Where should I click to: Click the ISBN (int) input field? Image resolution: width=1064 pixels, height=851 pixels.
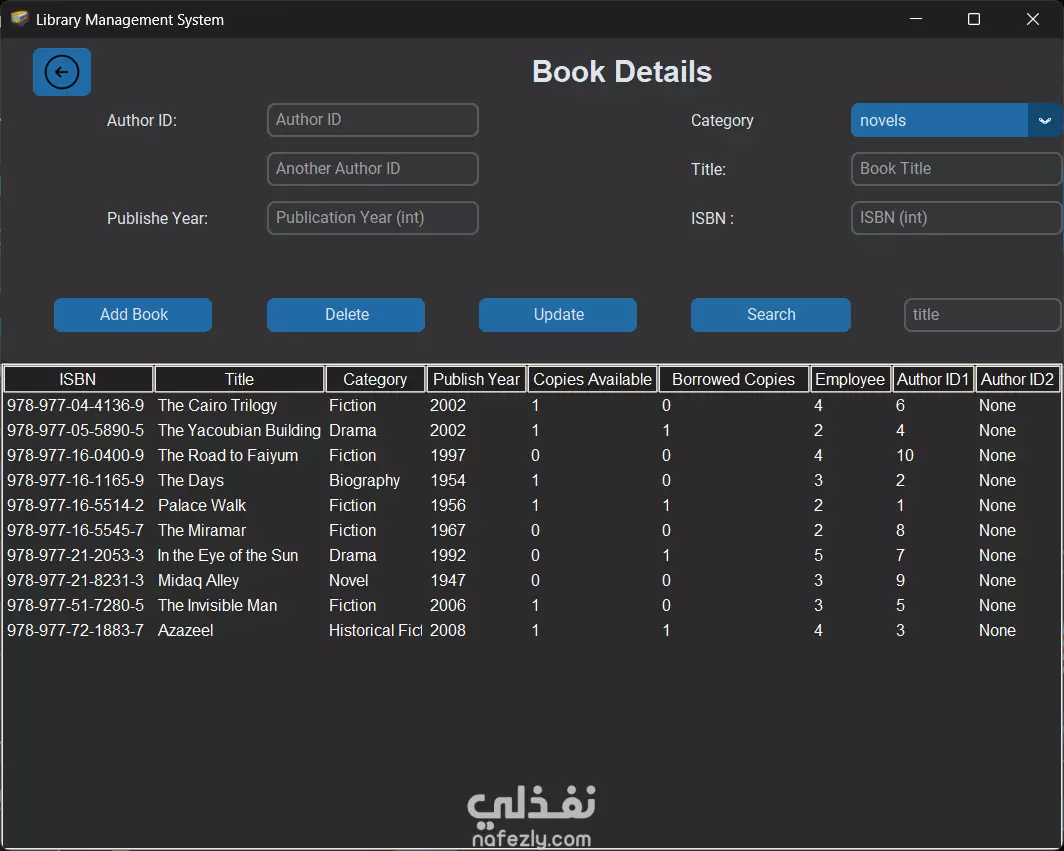(x=956, y=218)
